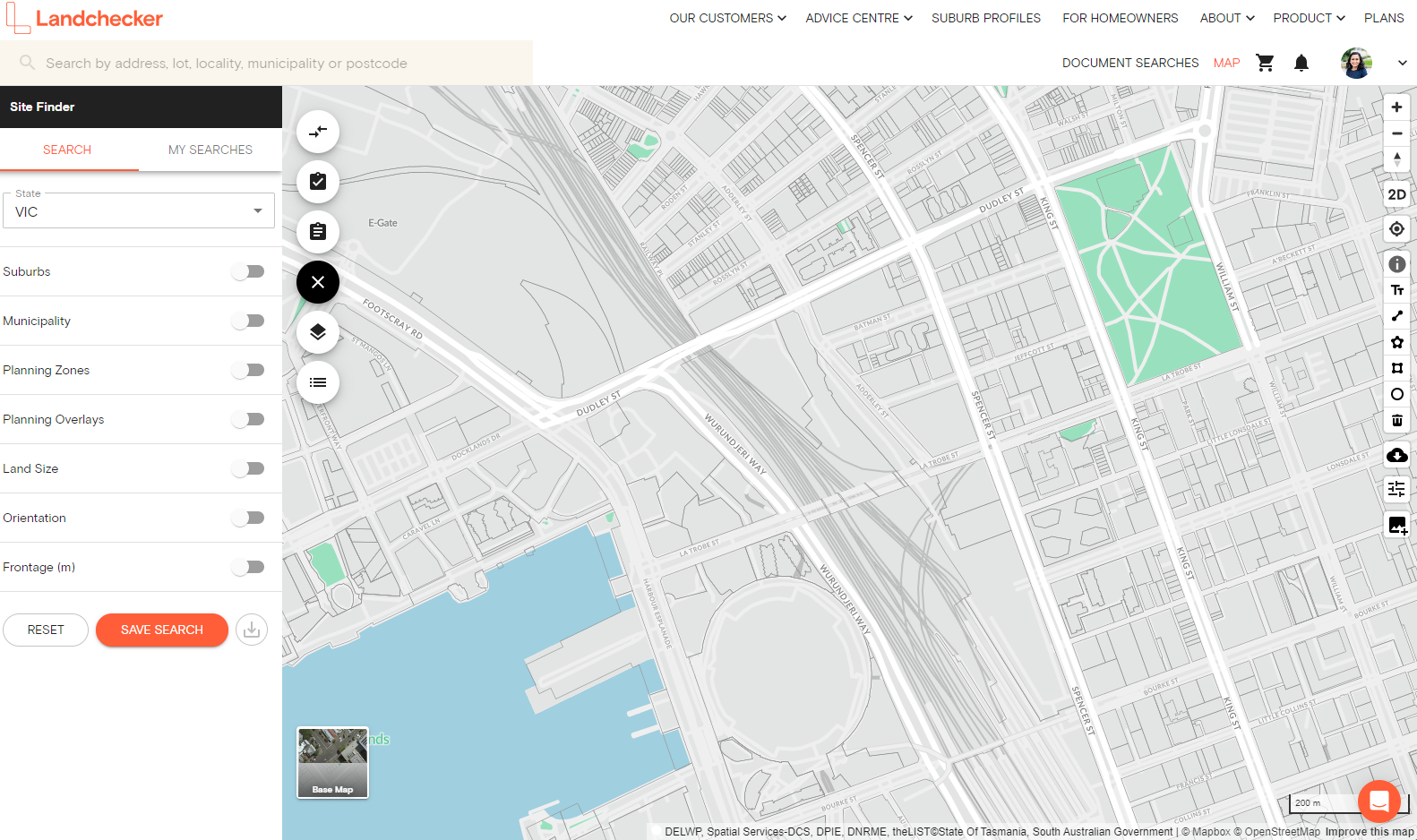Screen dimensions: 1417x840
Task: Click Improve this map link
Action: point(1370,832)
